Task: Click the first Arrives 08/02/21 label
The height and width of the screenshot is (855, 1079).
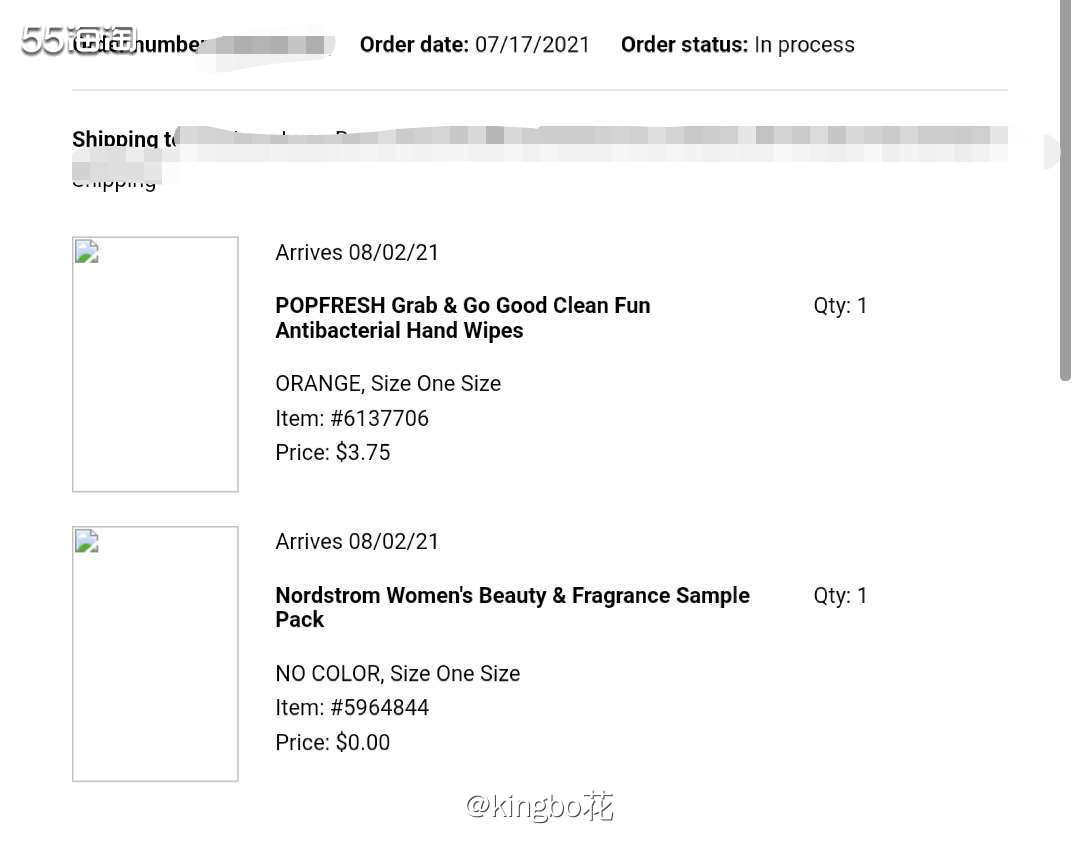Action: point(357,253)
